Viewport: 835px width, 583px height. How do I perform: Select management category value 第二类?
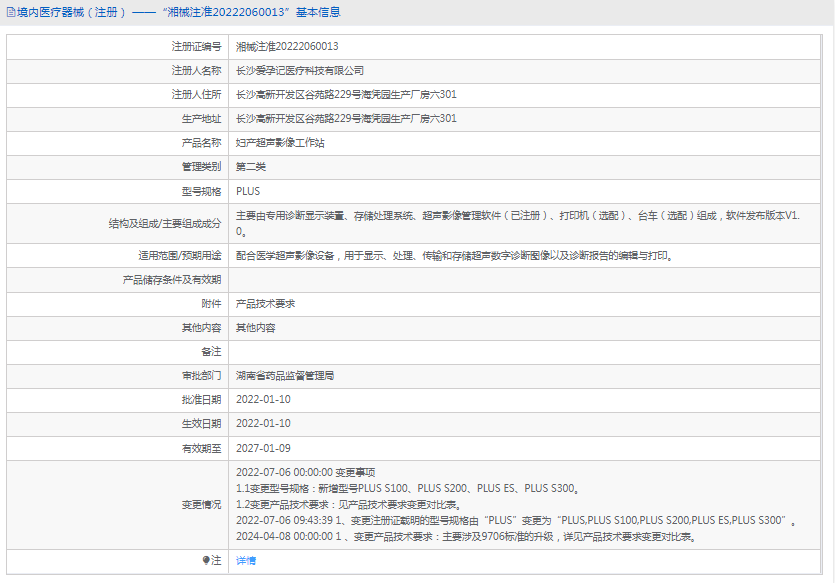click(251, 167)
